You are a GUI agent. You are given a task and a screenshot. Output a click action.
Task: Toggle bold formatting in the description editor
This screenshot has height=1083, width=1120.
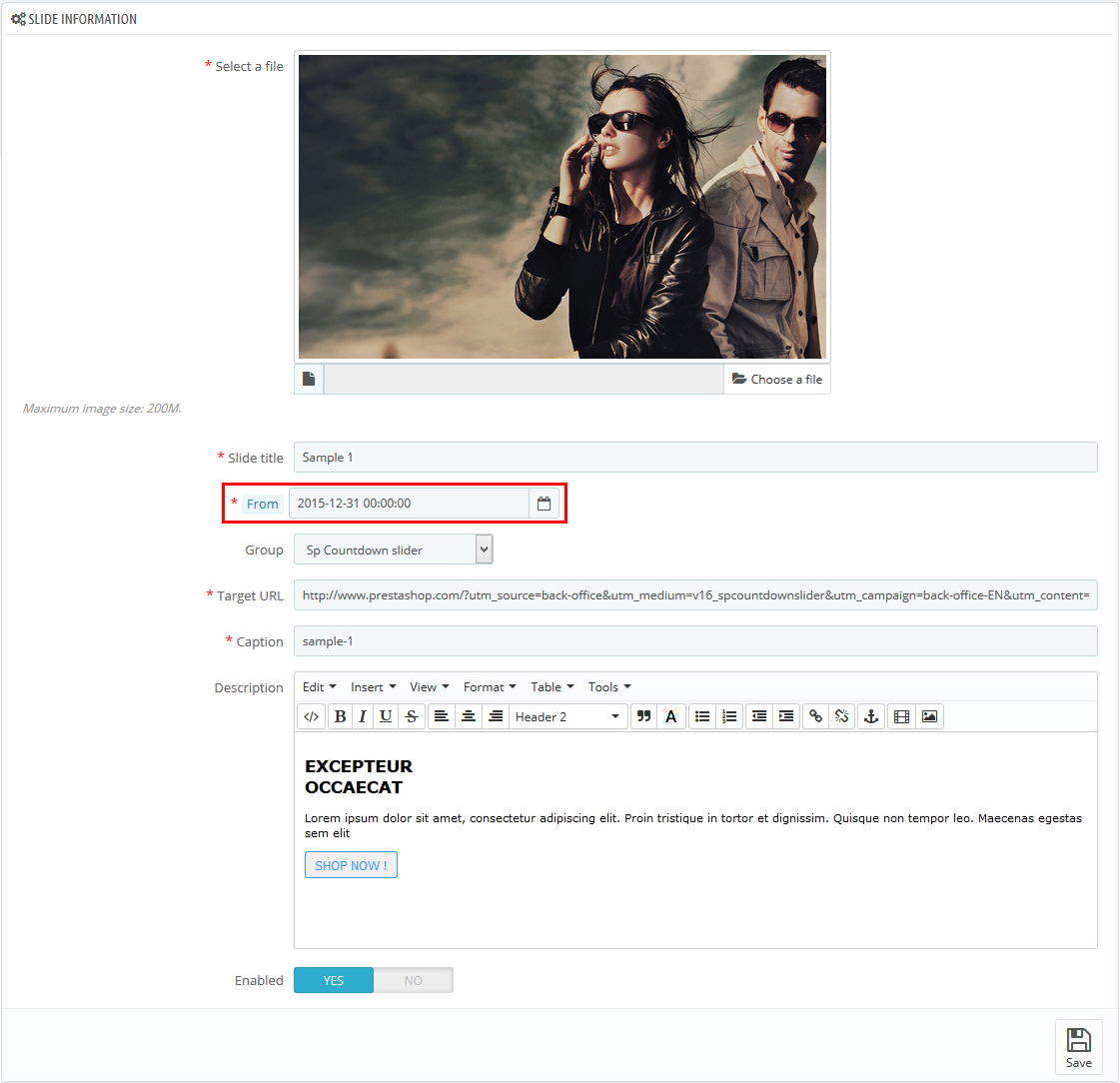pos(340,716)
